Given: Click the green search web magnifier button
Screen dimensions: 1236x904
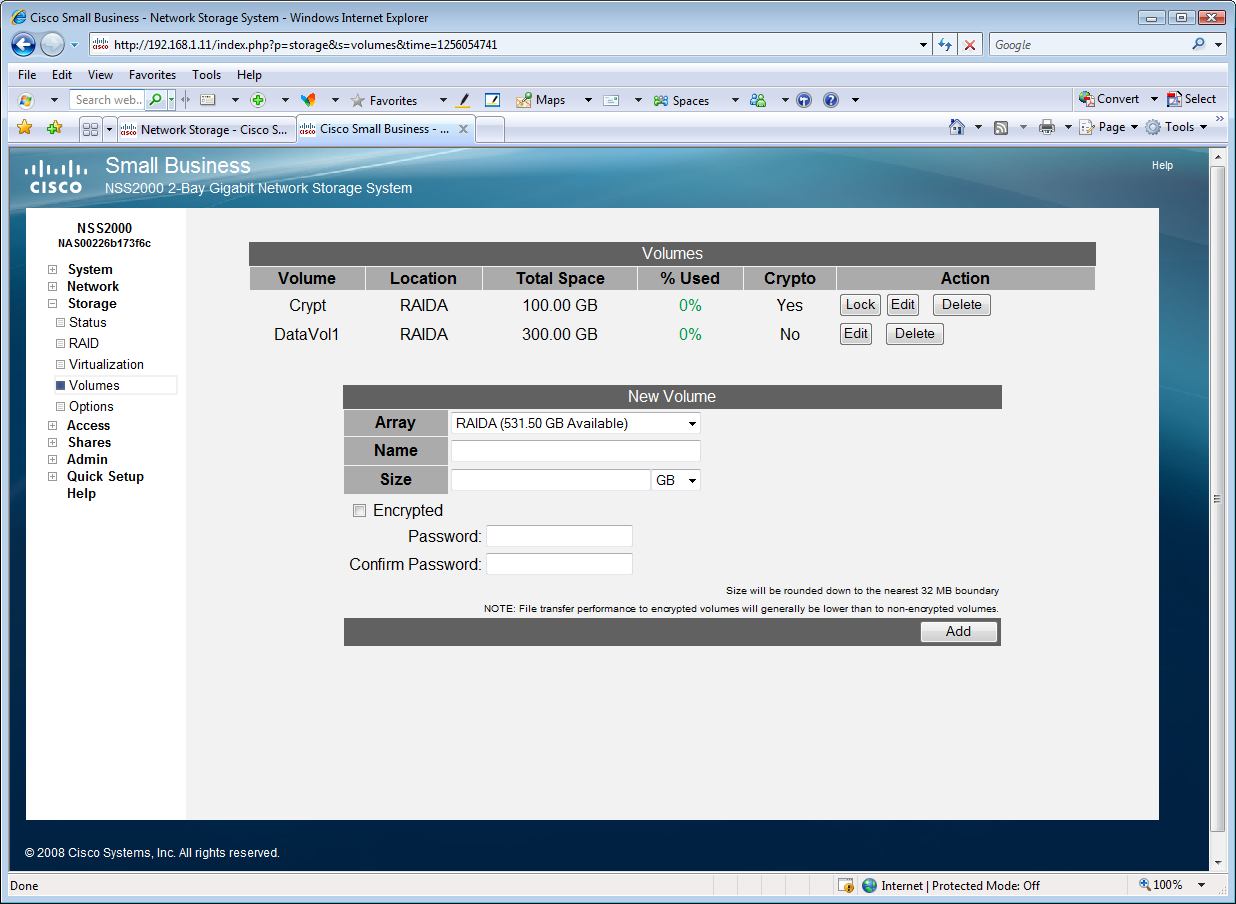Looking at the screenshot, I should [x=156, y=100].
